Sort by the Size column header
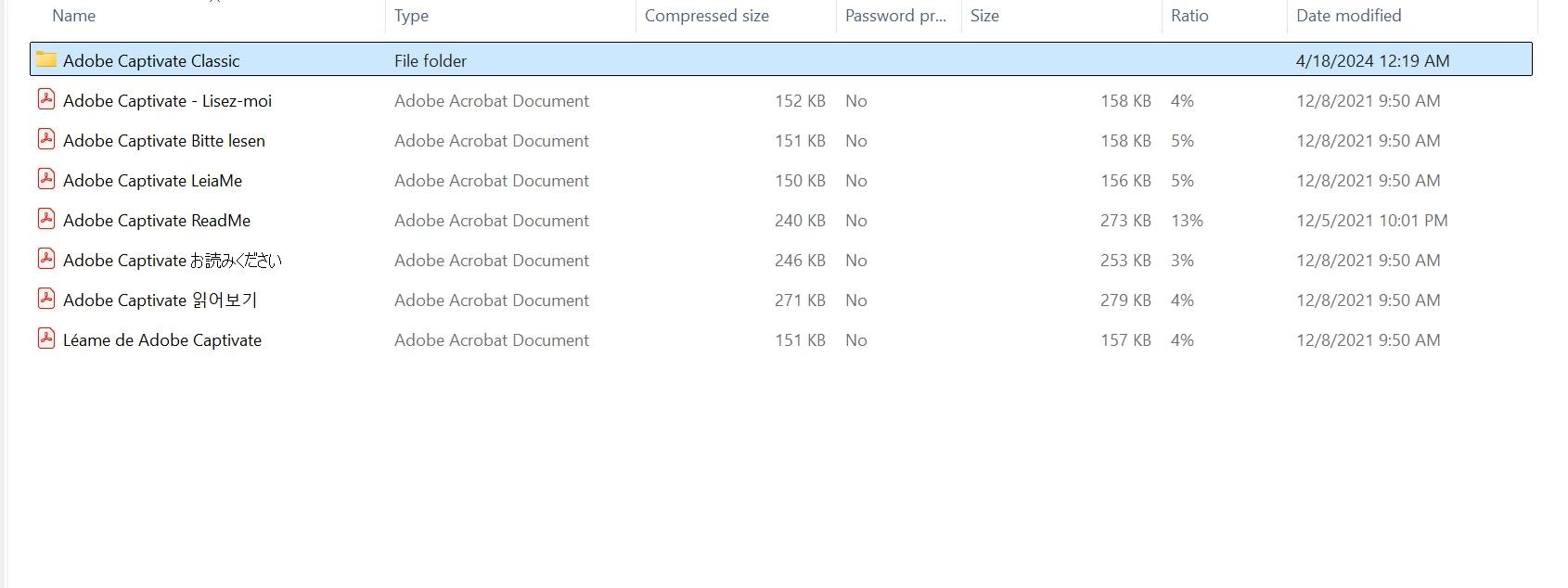1568x588 pixels. tap(984, 16)
